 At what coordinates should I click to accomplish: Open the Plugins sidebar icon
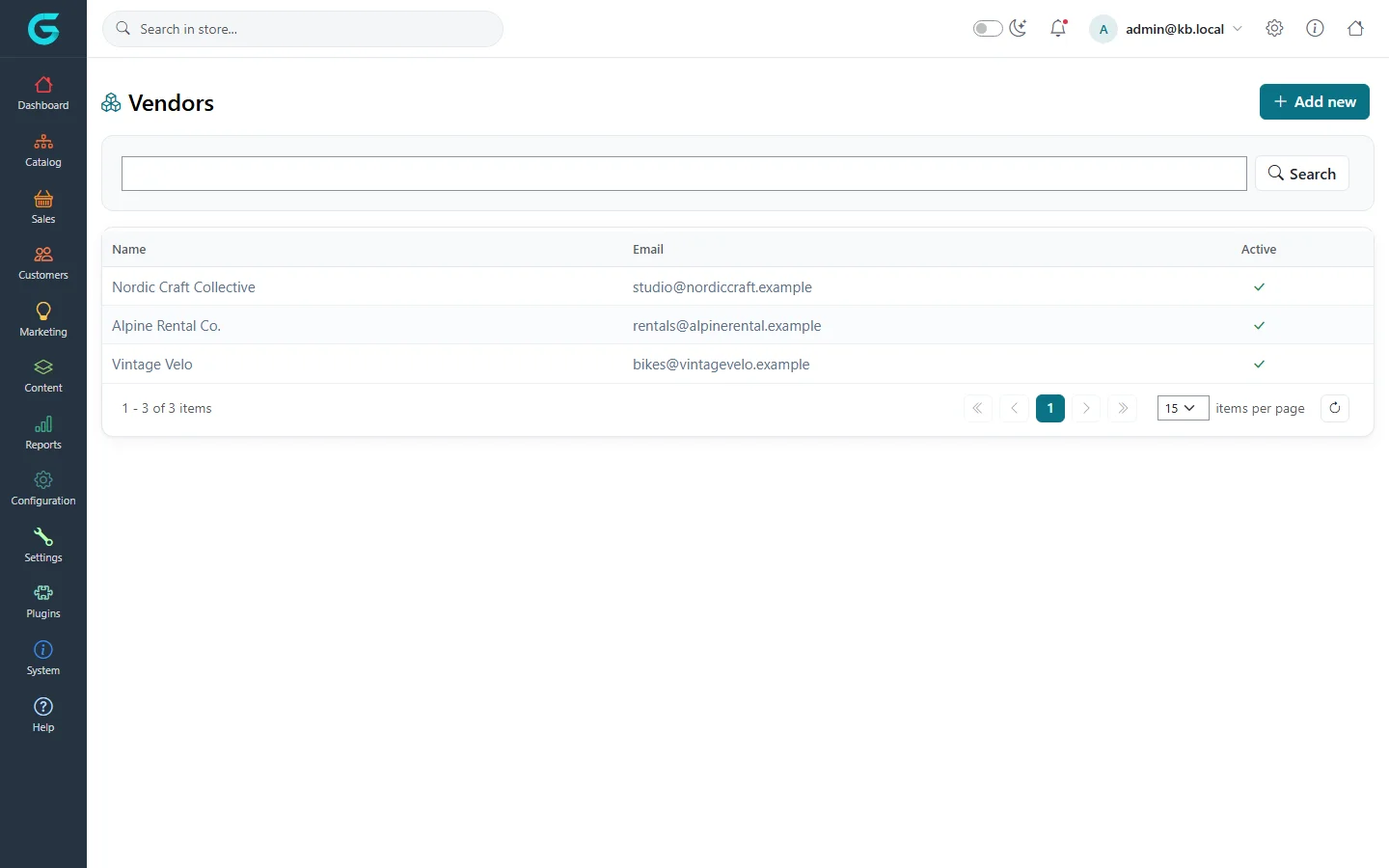click(x=43, y=602)
